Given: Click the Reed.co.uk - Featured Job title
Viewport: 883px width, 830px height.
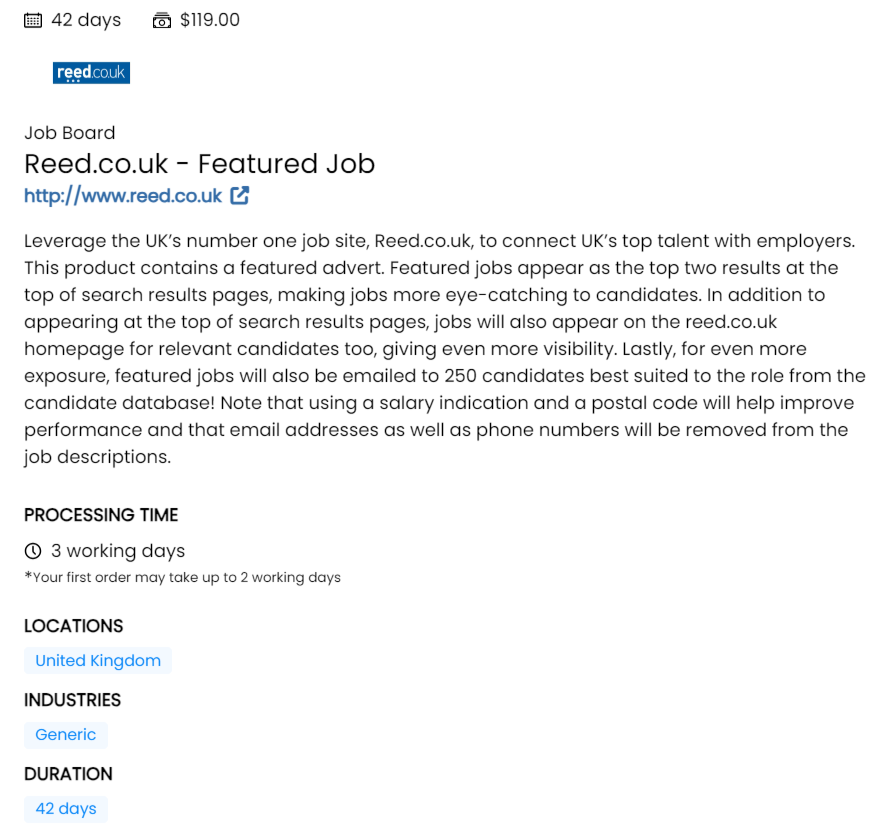Looking at the screenshot, I should [200, 164].
